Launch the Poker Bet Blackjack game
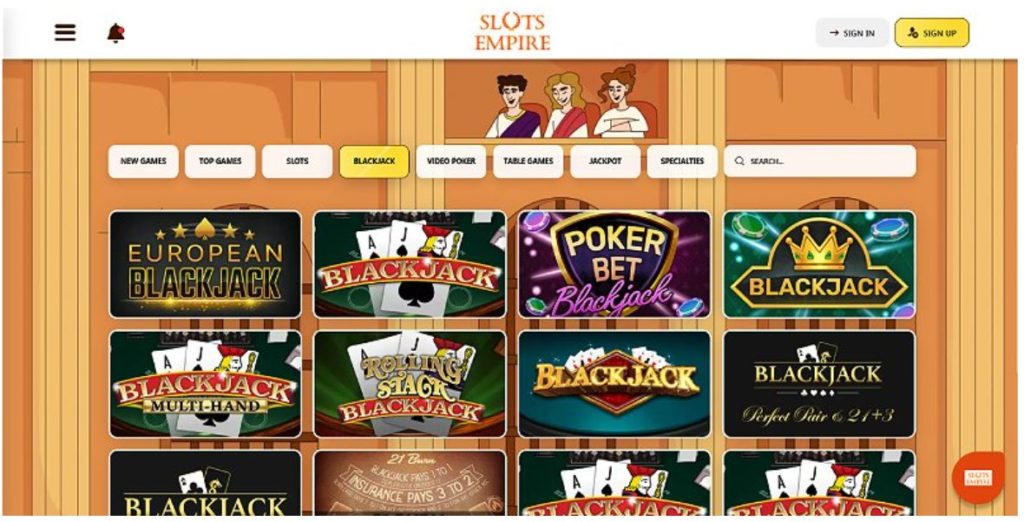Image resolution: width=1024 pixels, height=522 pixels. (615, 265)
